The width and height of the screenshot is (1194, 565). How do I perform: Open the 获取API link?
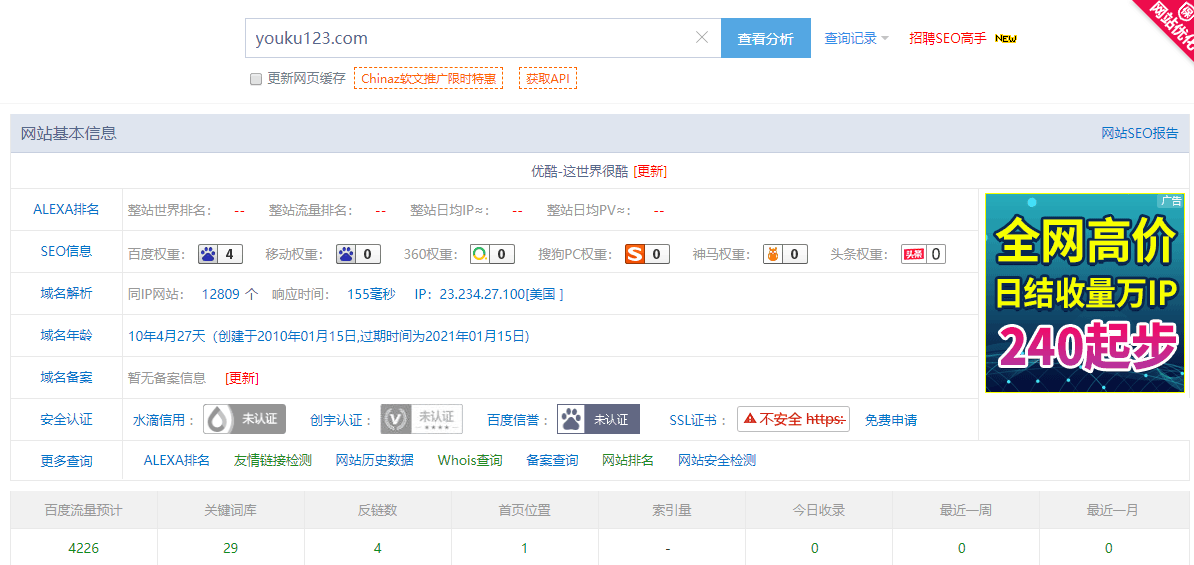point(548,78)
